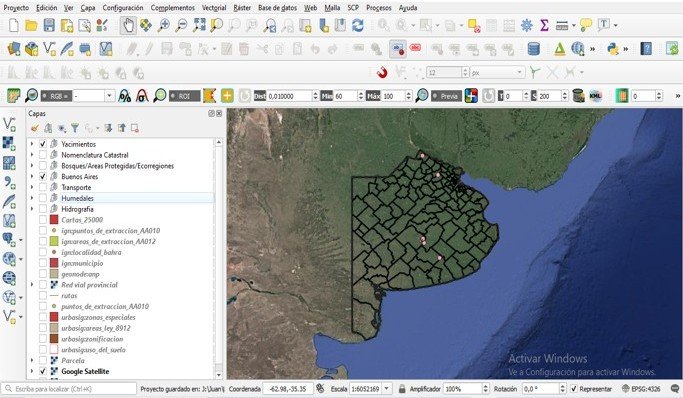This screenshot has width=683, height=398.
Task: Open layer styling brush in Capas panel
Action: [35, 128]
